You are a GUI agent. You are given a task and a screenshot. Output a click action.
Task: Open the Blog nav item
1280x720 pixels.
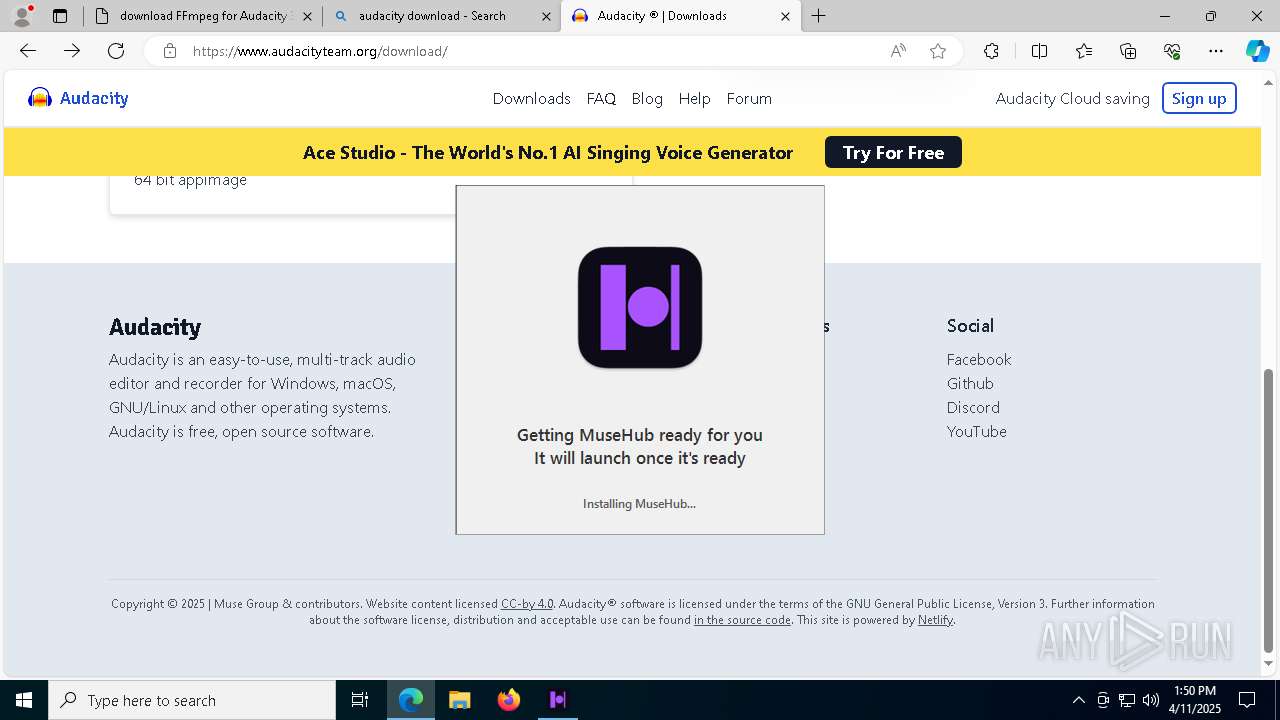point(647,98)
